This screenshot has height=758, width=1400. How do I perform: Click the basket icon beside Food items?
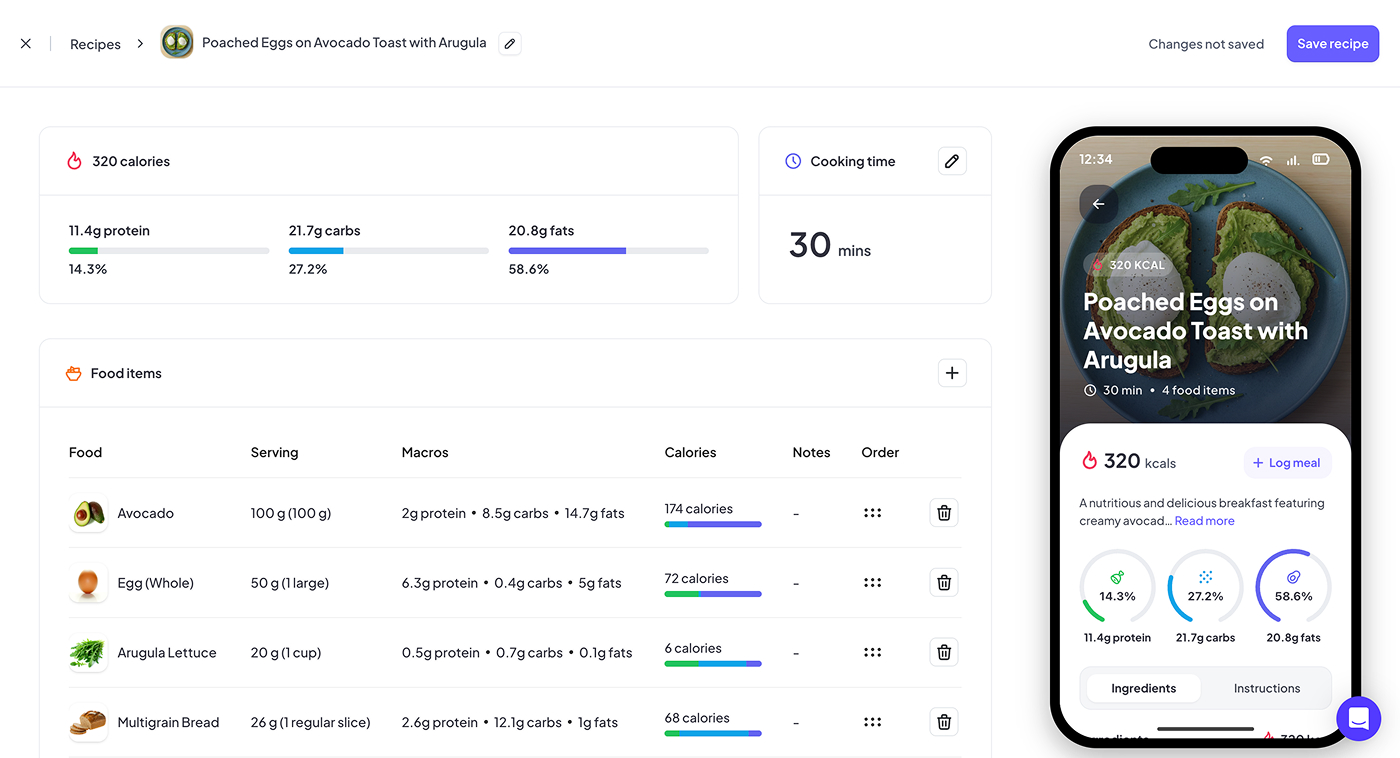click(x=73, y=372)
